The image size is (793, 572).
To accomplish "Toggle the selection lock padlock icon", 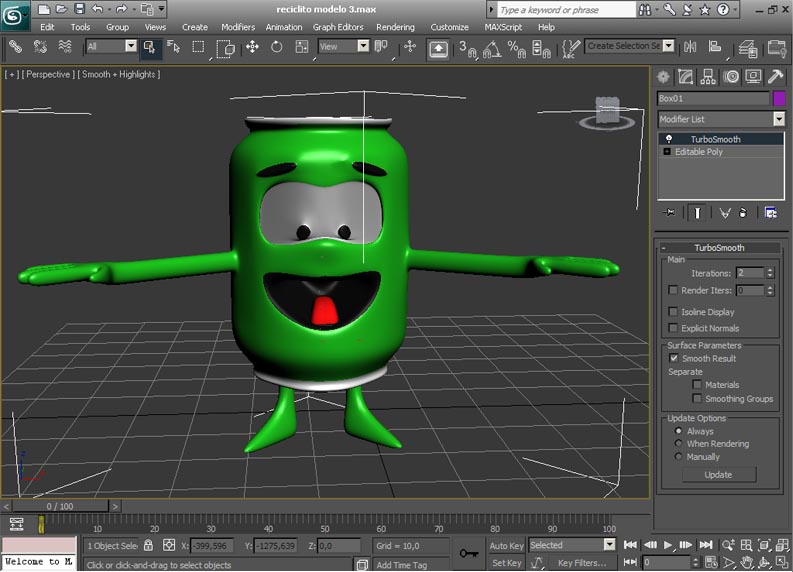I will 148,546.
